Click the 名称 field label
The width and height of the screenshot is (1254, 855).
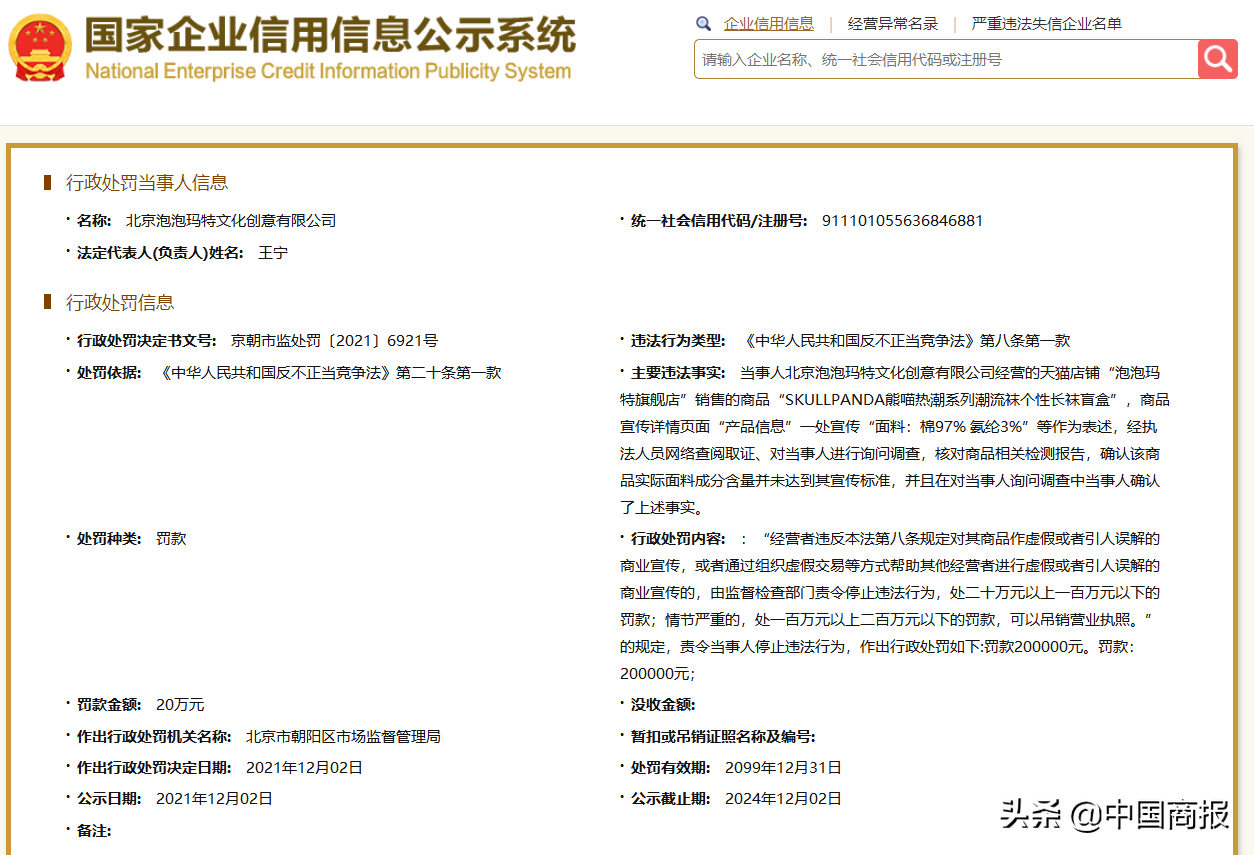(x=94, y=221)
